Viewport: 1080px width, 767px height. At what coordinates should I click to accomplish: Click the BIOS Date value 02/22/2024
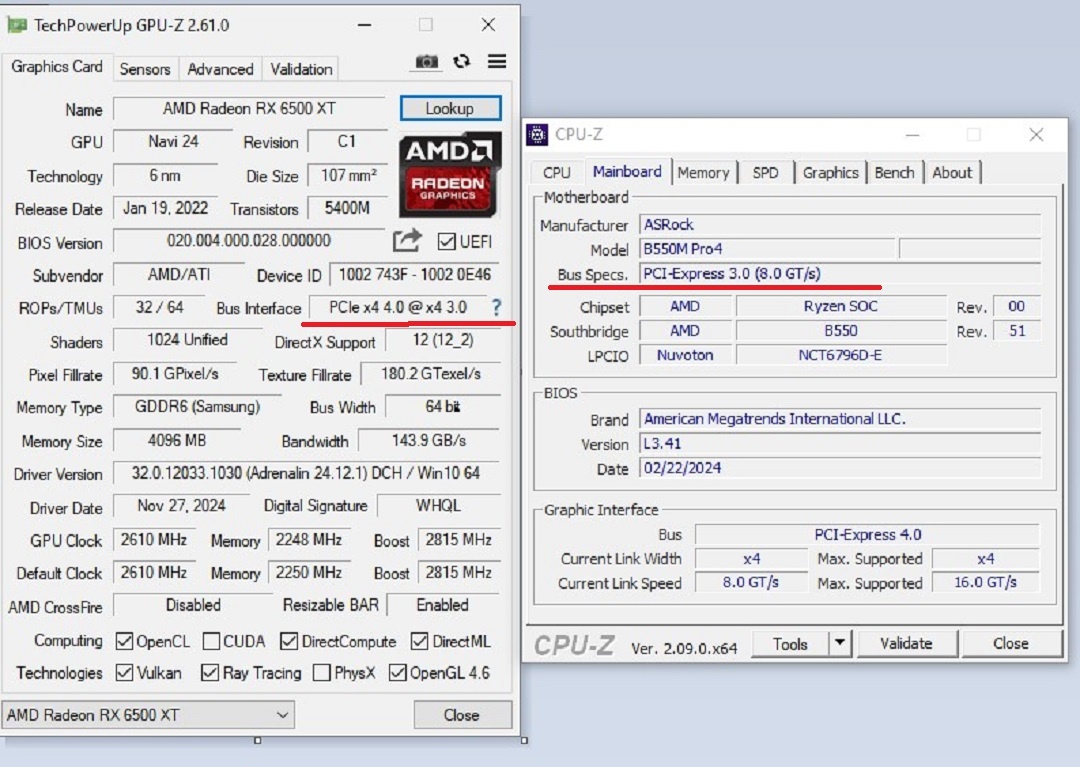point(840,468)
